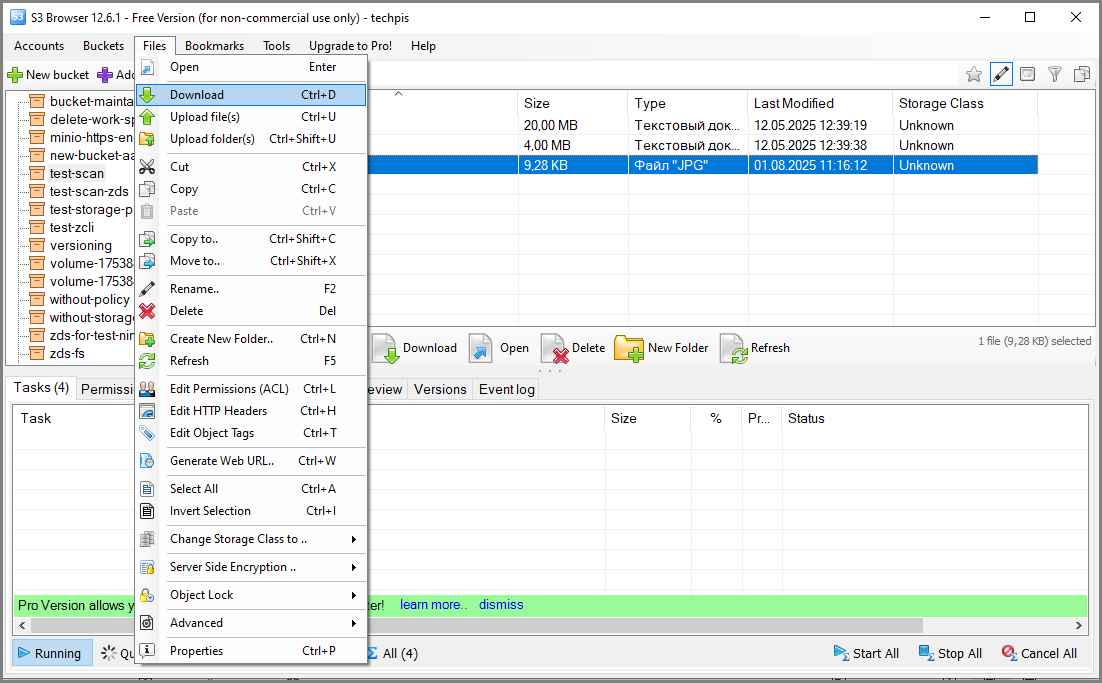
Task: Click the copy pages icon at toolbar right
Action: 1082,74
